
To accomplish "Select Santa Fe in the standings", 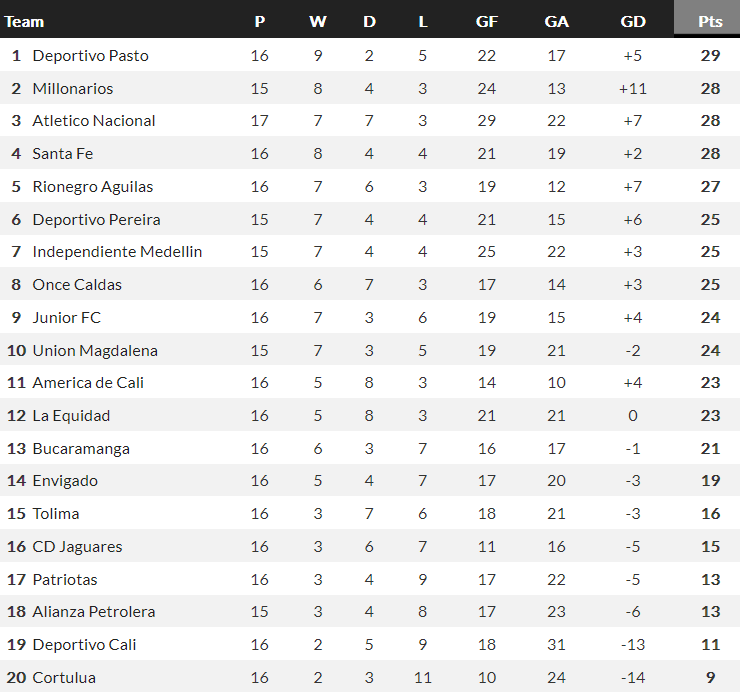I will click(x=63, y=154).
